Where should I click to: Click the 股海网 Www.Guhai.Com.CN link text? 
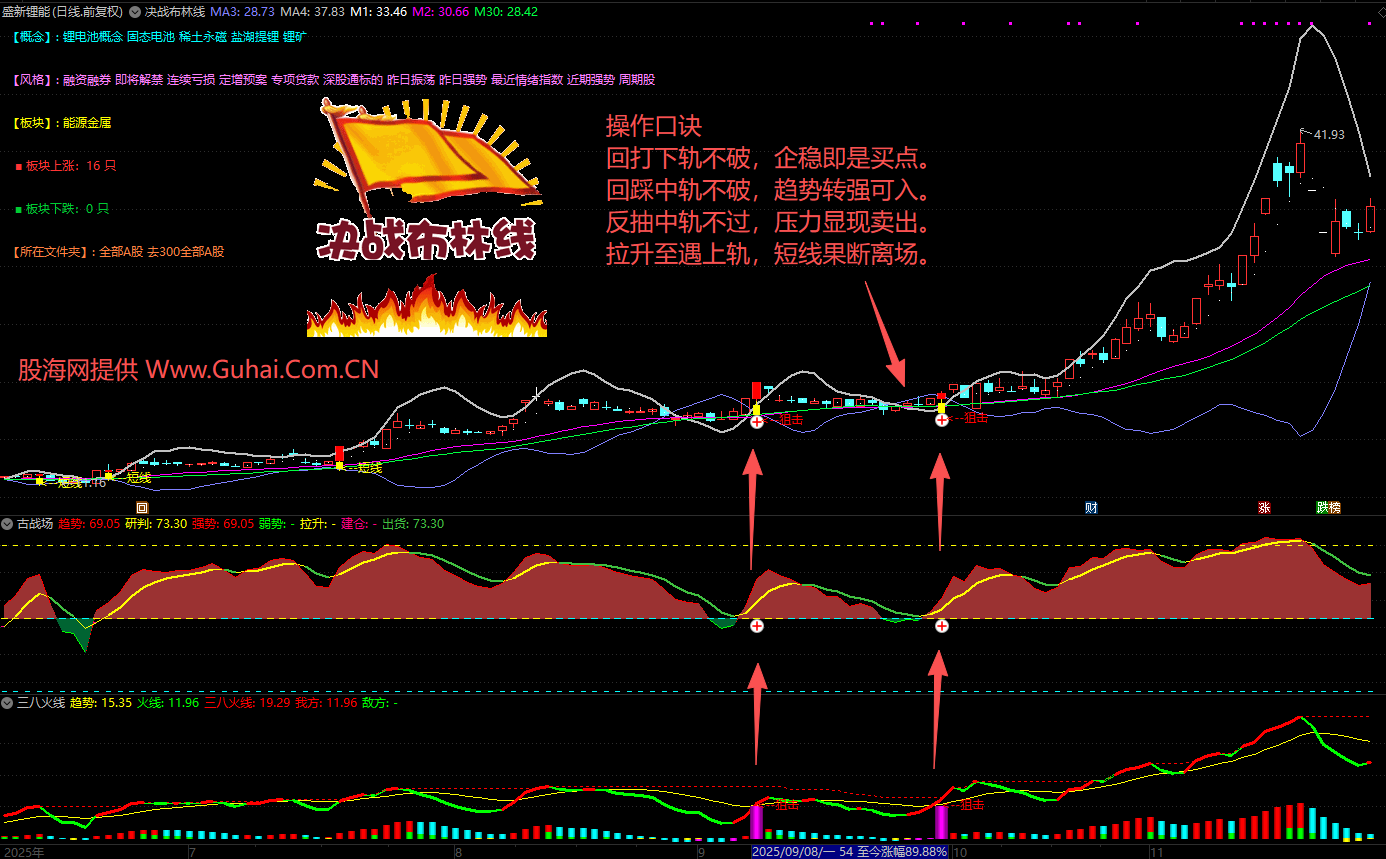tap(198, 370)
